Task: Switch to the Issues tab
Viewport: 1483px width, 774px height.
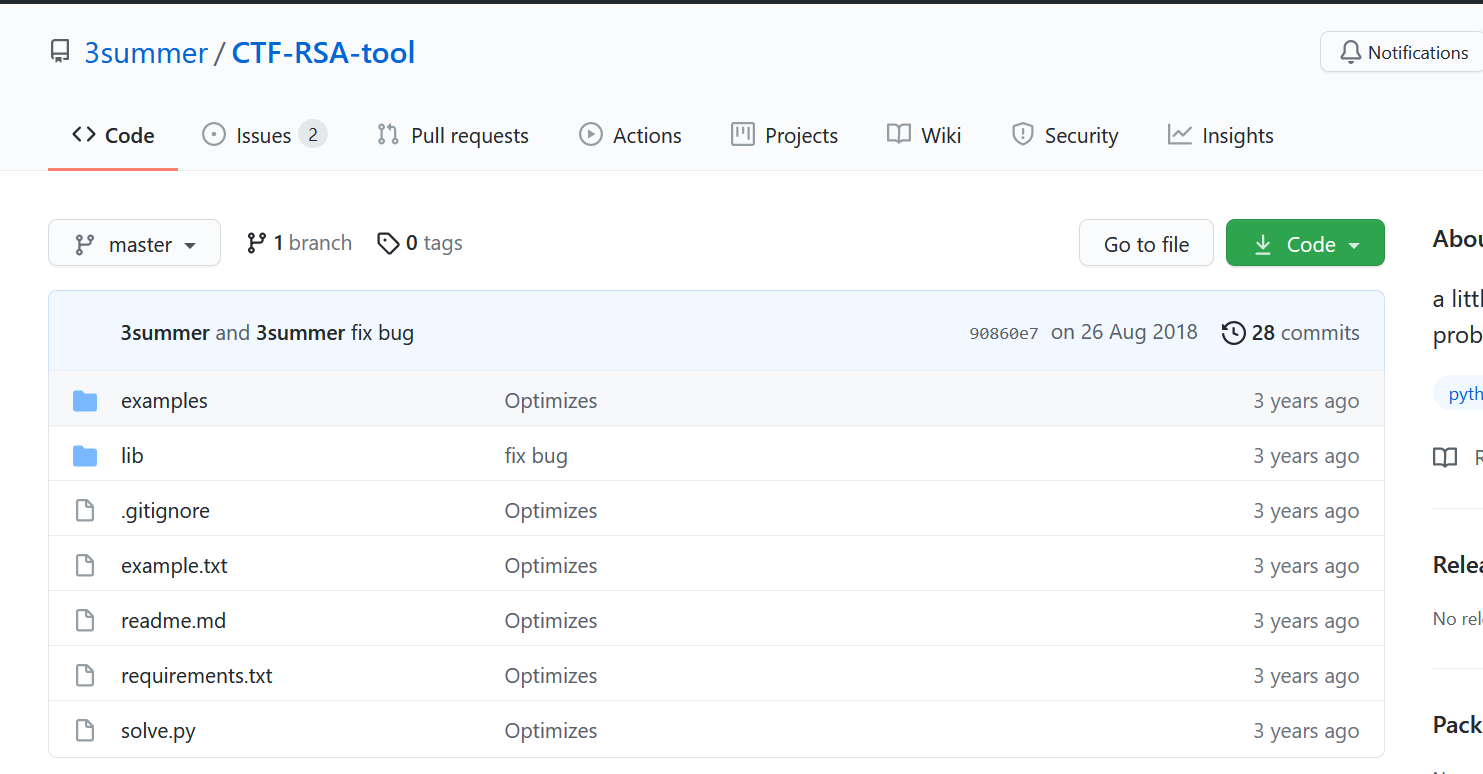Action: 264,136
